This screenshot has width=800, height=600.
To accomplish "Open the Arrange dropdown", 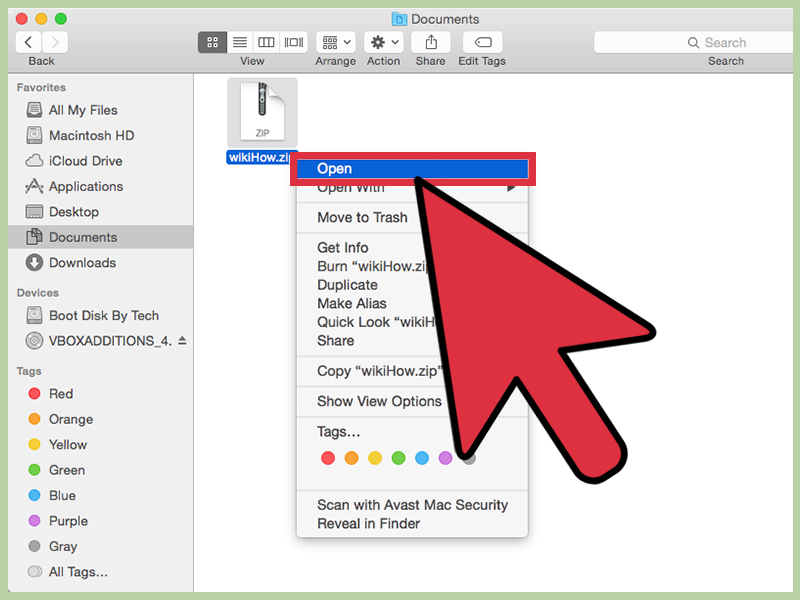I will [x=336, y=42].
